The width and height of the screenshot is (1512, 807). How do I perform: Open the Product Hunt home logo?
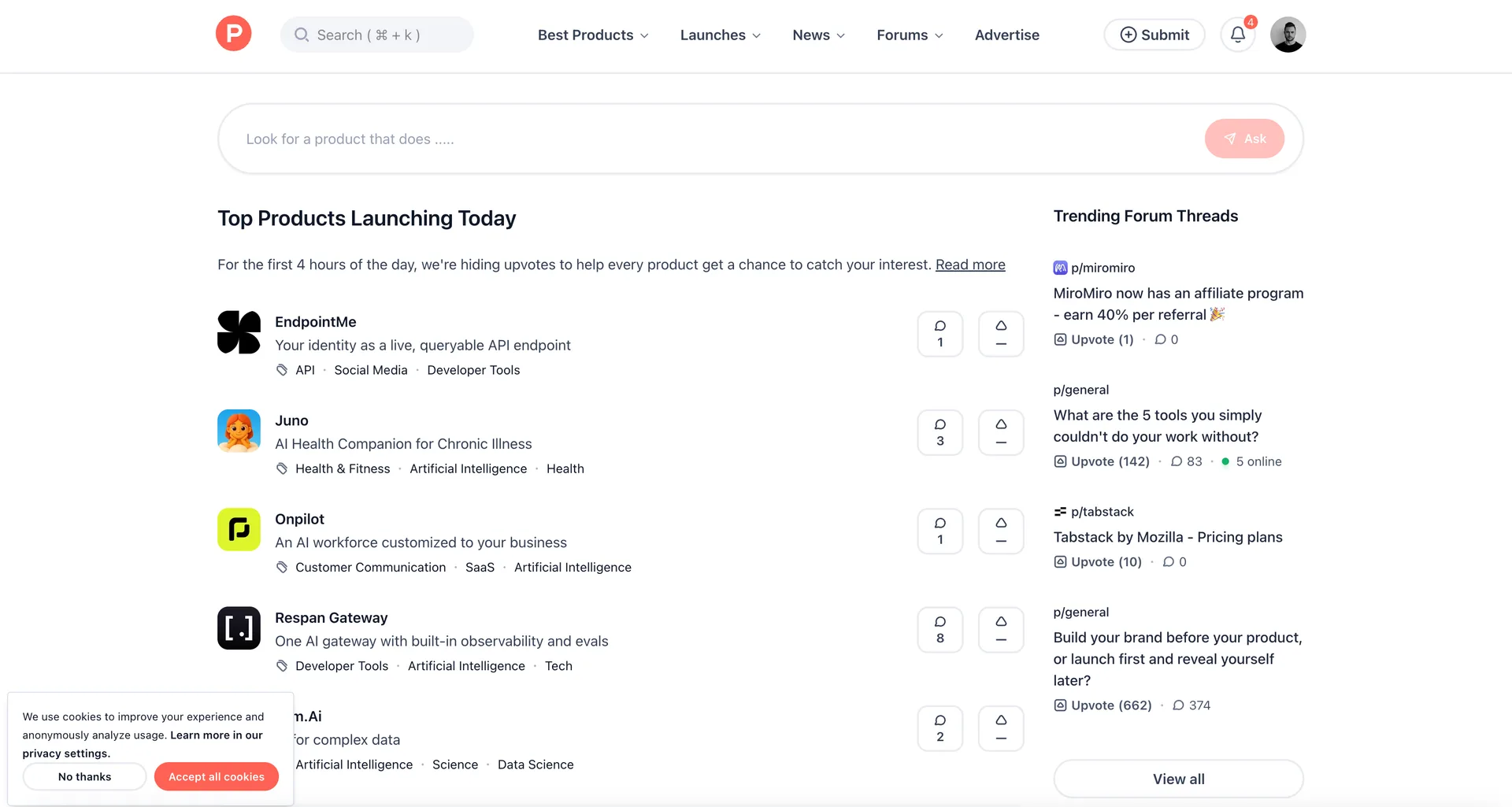point(234,34)
